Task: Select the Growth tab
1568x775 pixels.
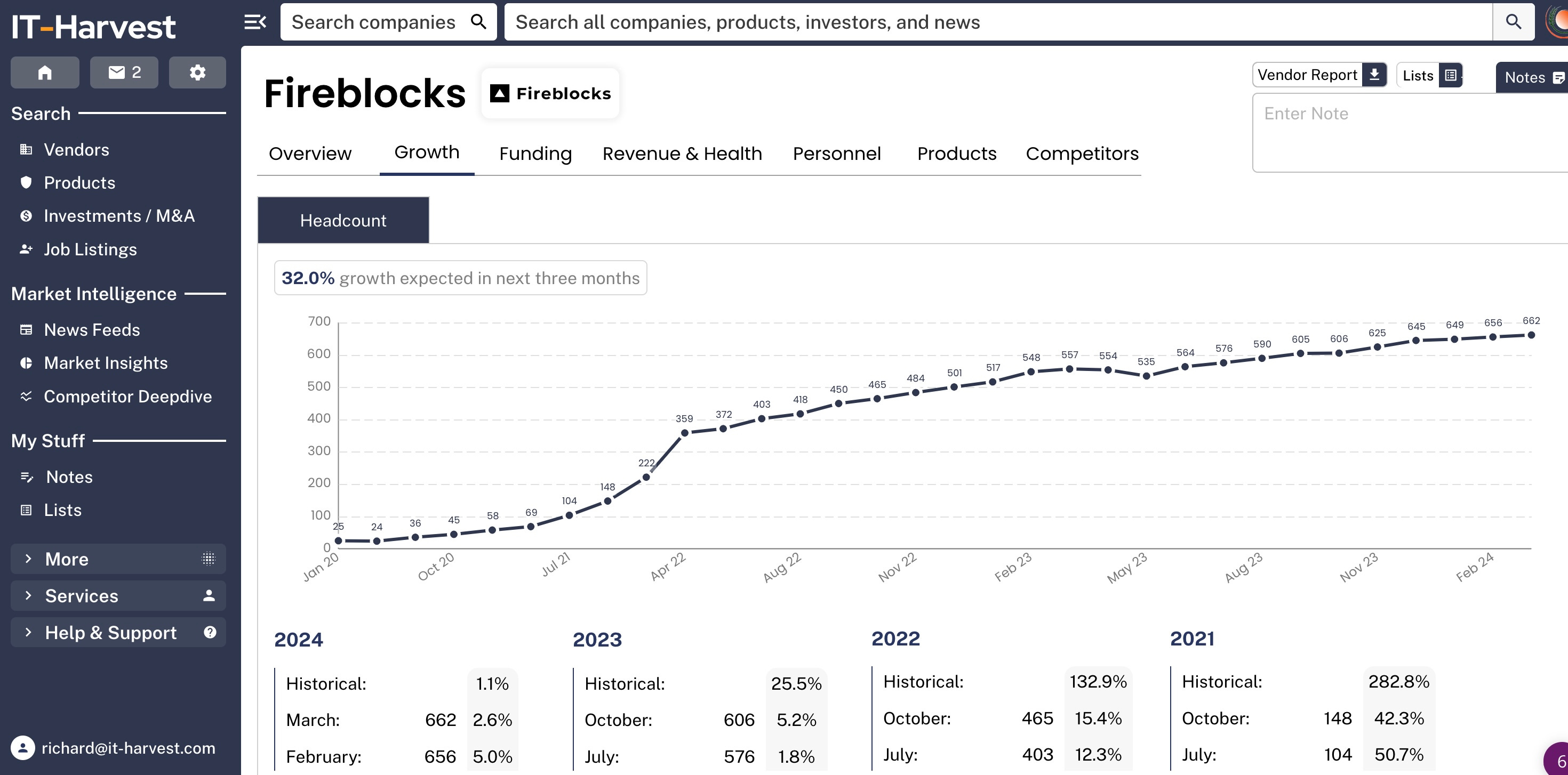Action: pyautogui.click(x=427, y=152)
